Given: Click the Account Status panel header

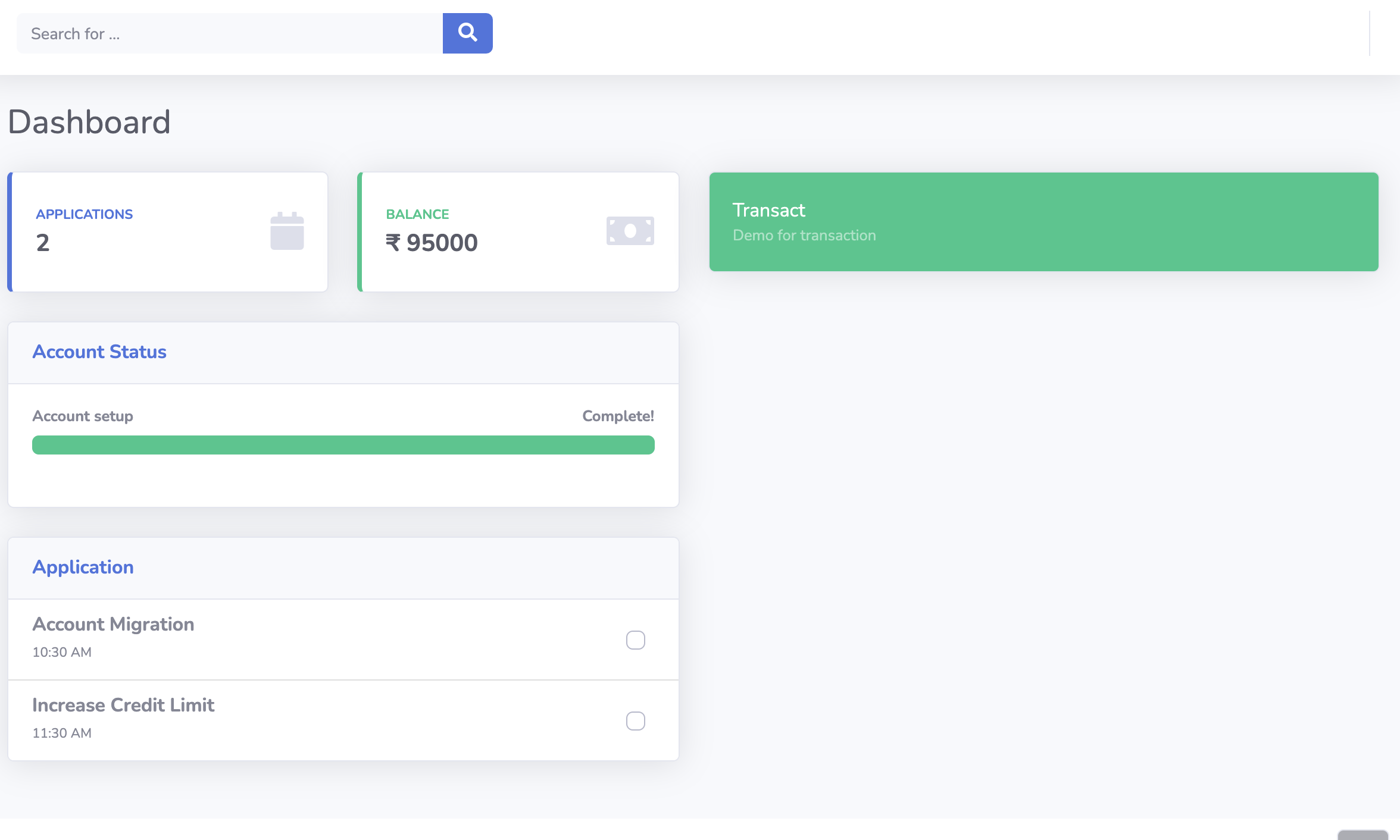Looking at the screenshot, I should tap(99, 352).
